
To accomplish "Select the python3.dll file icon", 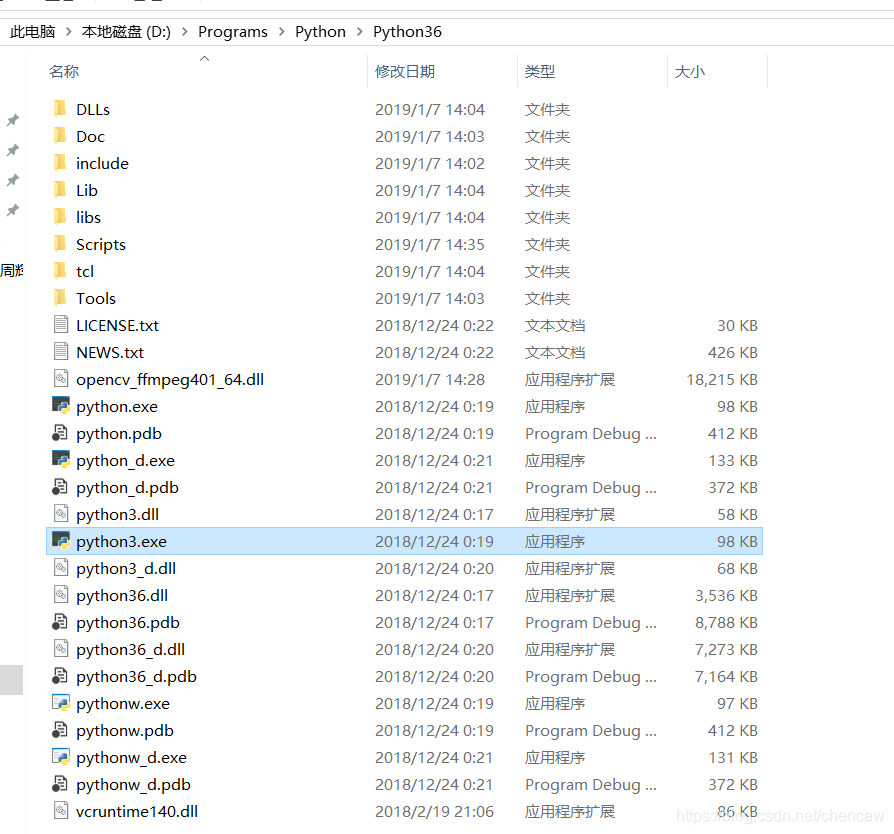I will pyautogui.click(x=60, y=514).
